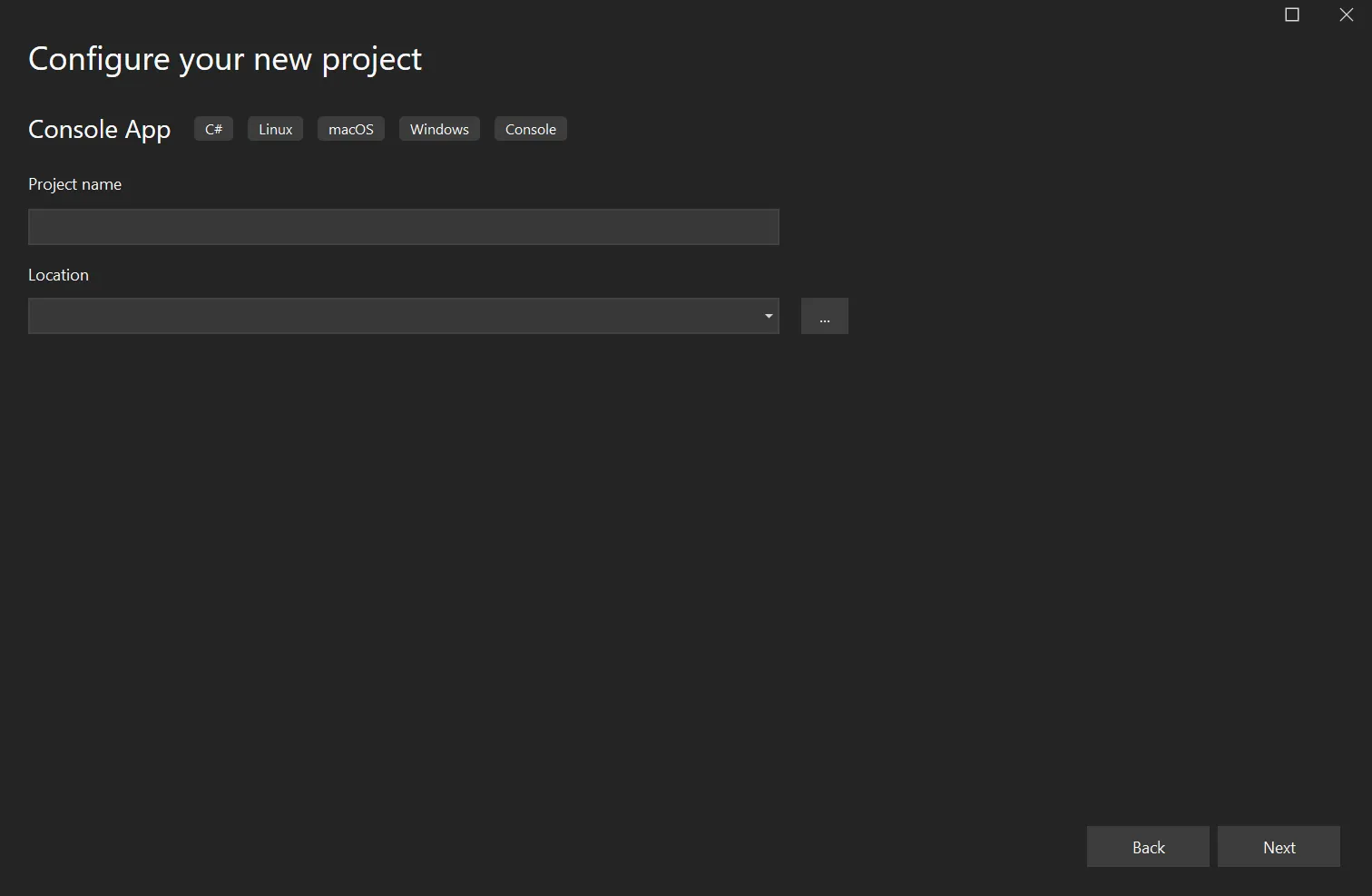Close the Configure your new project dialog
1372x896 pixels.
1347,15
